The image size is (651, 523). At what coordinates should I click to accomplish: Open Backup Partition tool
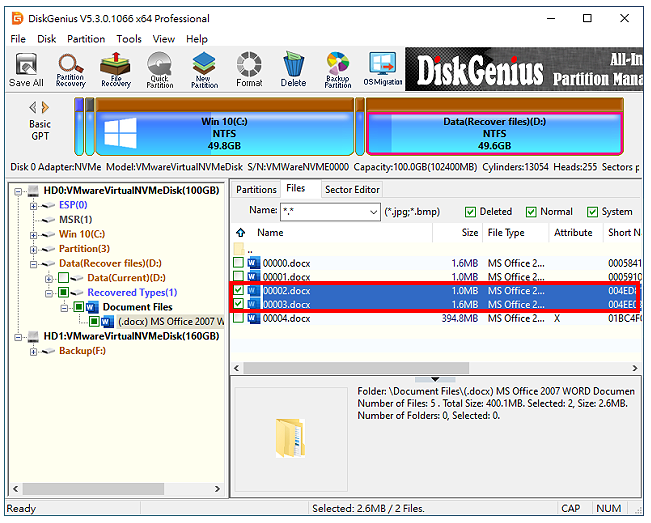[338, 70]
